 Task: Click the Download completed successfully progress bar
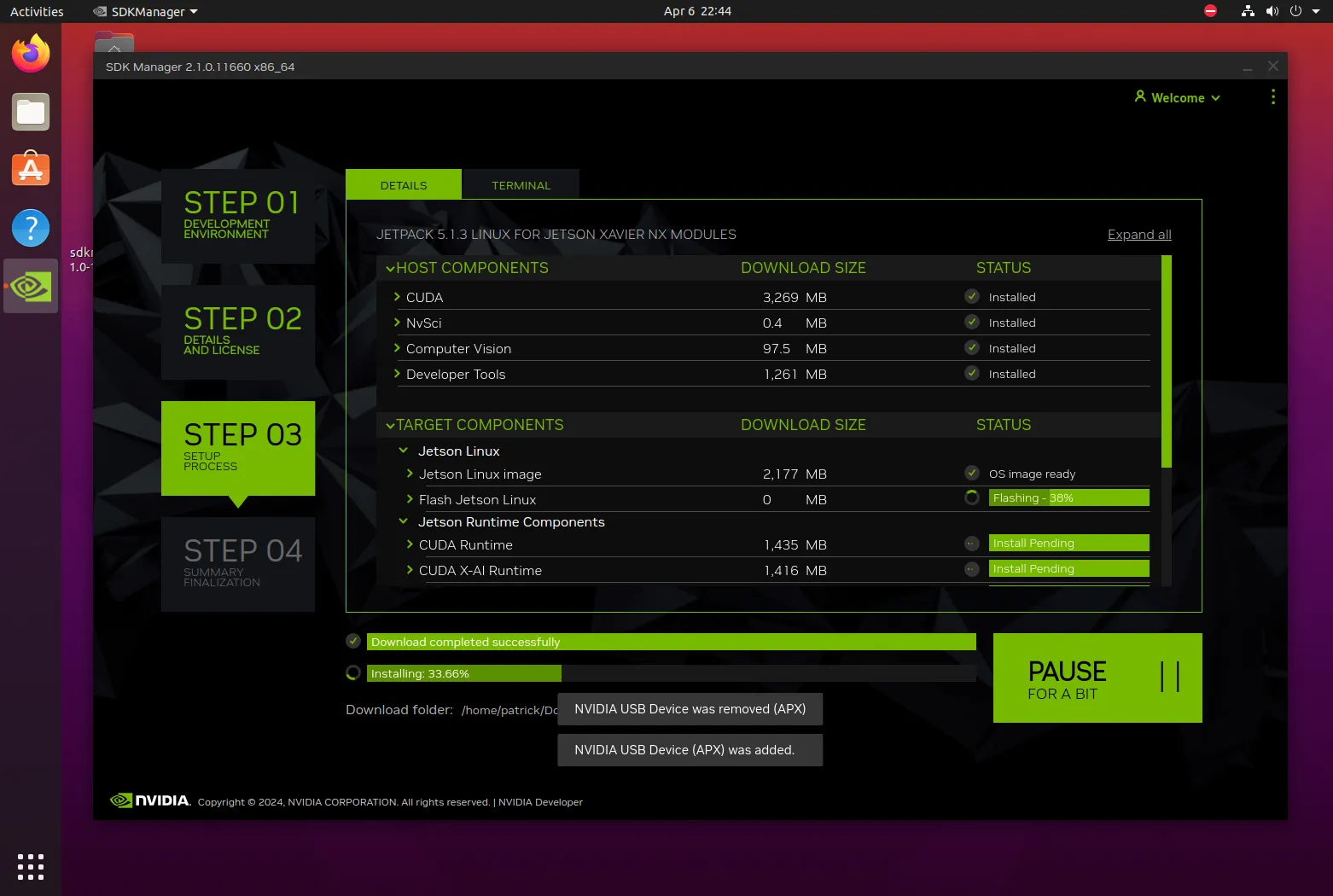672,642
